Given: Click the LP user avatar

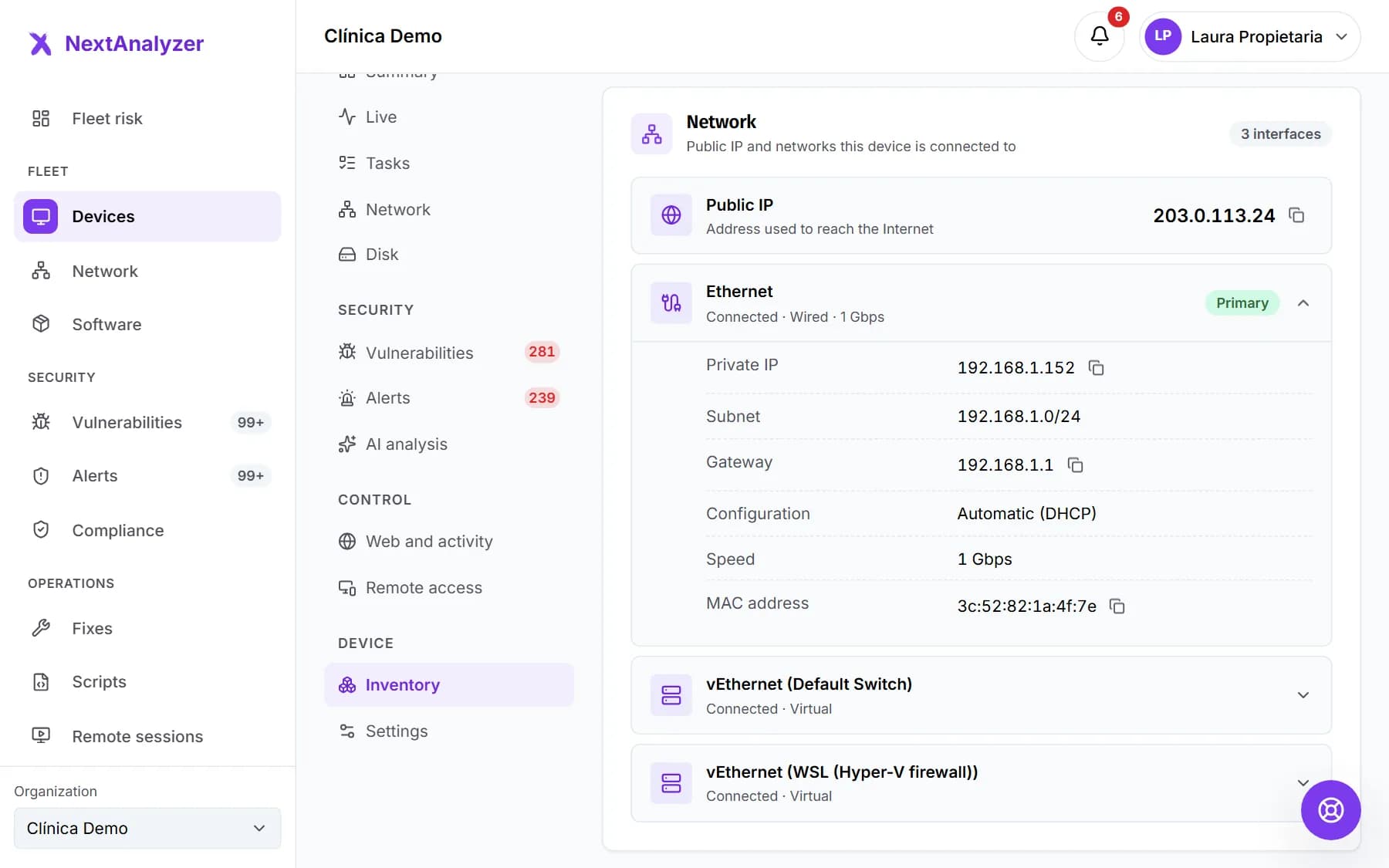Looking at the screenshot, I should pos(1163,36).
